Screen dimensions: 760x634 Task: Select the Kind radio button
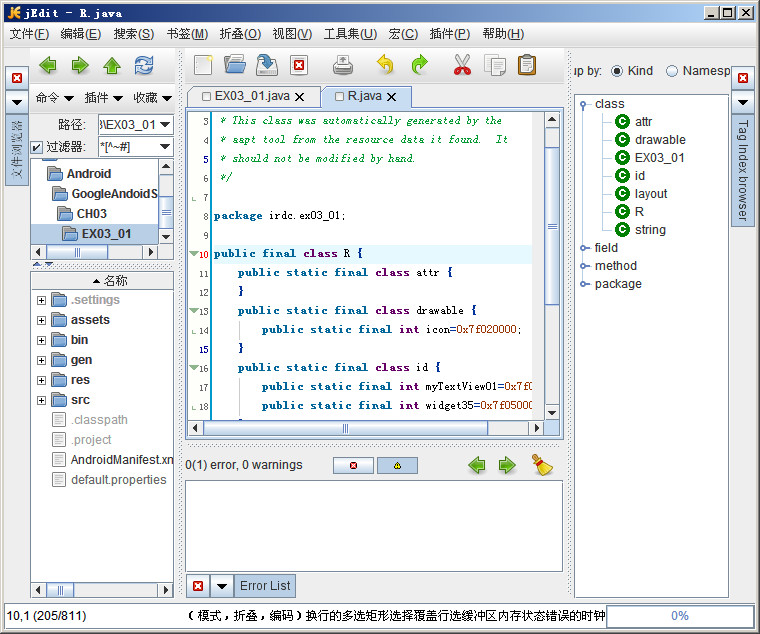point(617,71)
